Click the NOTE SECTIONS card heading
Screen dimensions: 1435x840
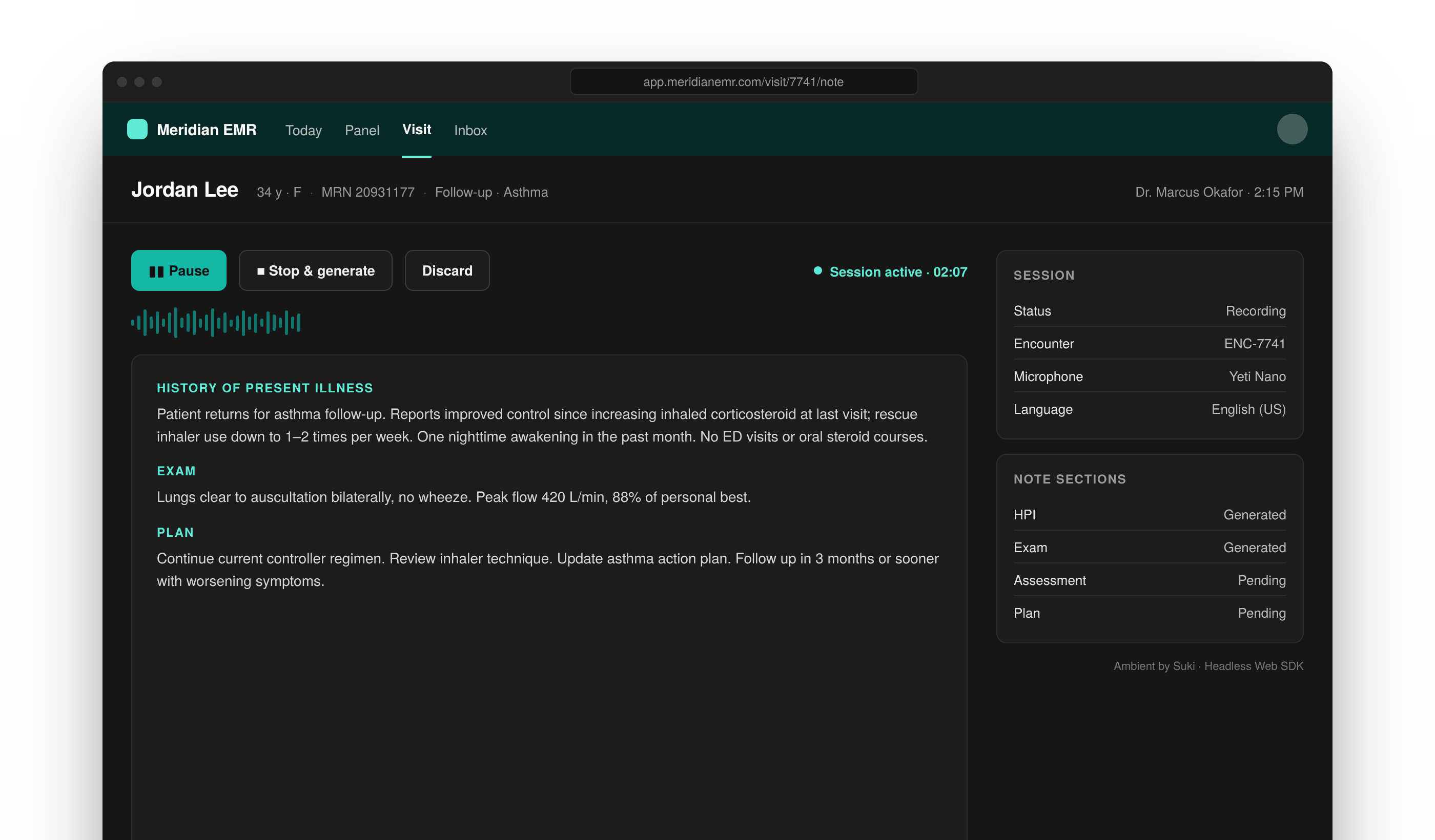1070,479
